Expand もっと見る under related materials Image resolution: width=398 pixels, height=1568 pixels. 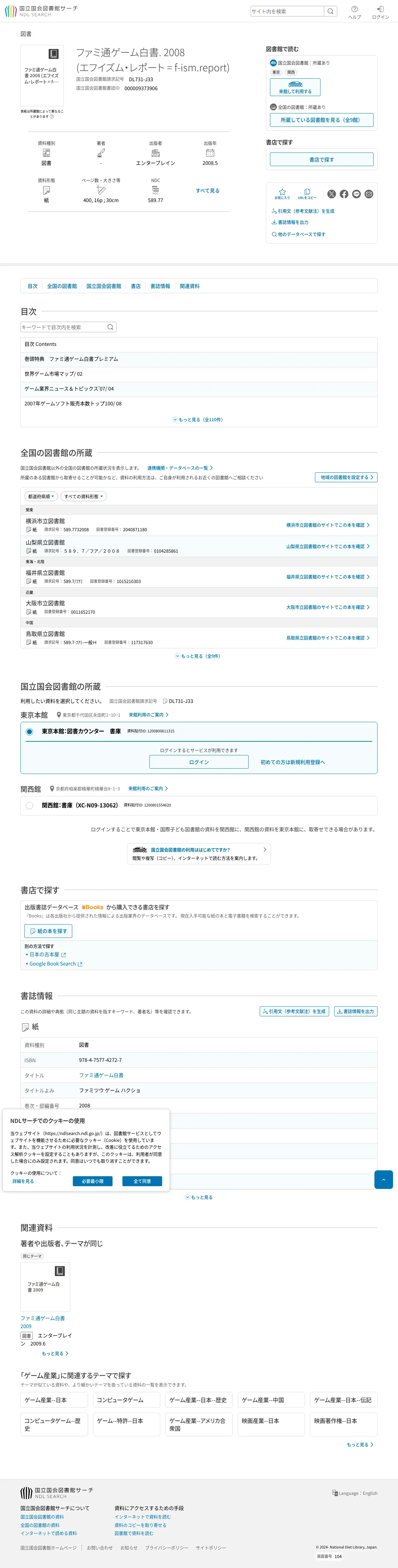click(55, 1354)
